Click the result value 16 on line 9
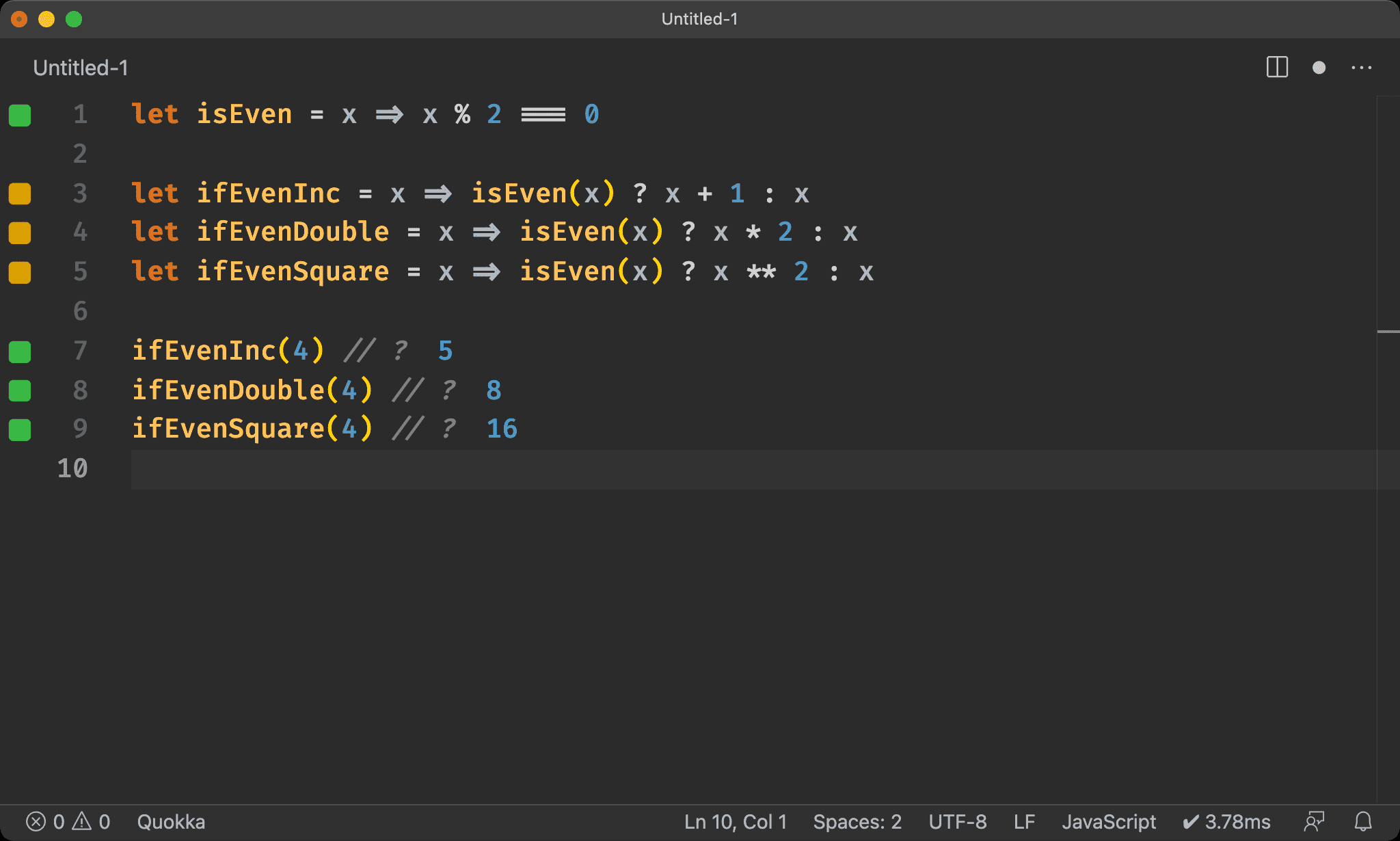Image resolution: width=1400 pixels, height=841 pixels. (x=502, y=429)
